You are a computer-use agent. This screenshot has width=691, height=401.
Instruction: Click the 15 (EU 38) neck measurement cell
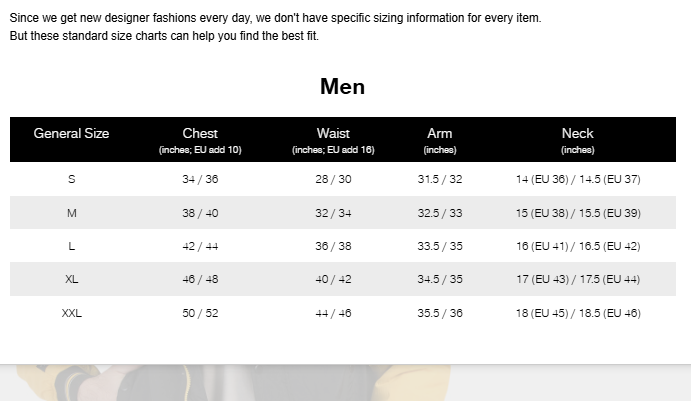point(577,213)
